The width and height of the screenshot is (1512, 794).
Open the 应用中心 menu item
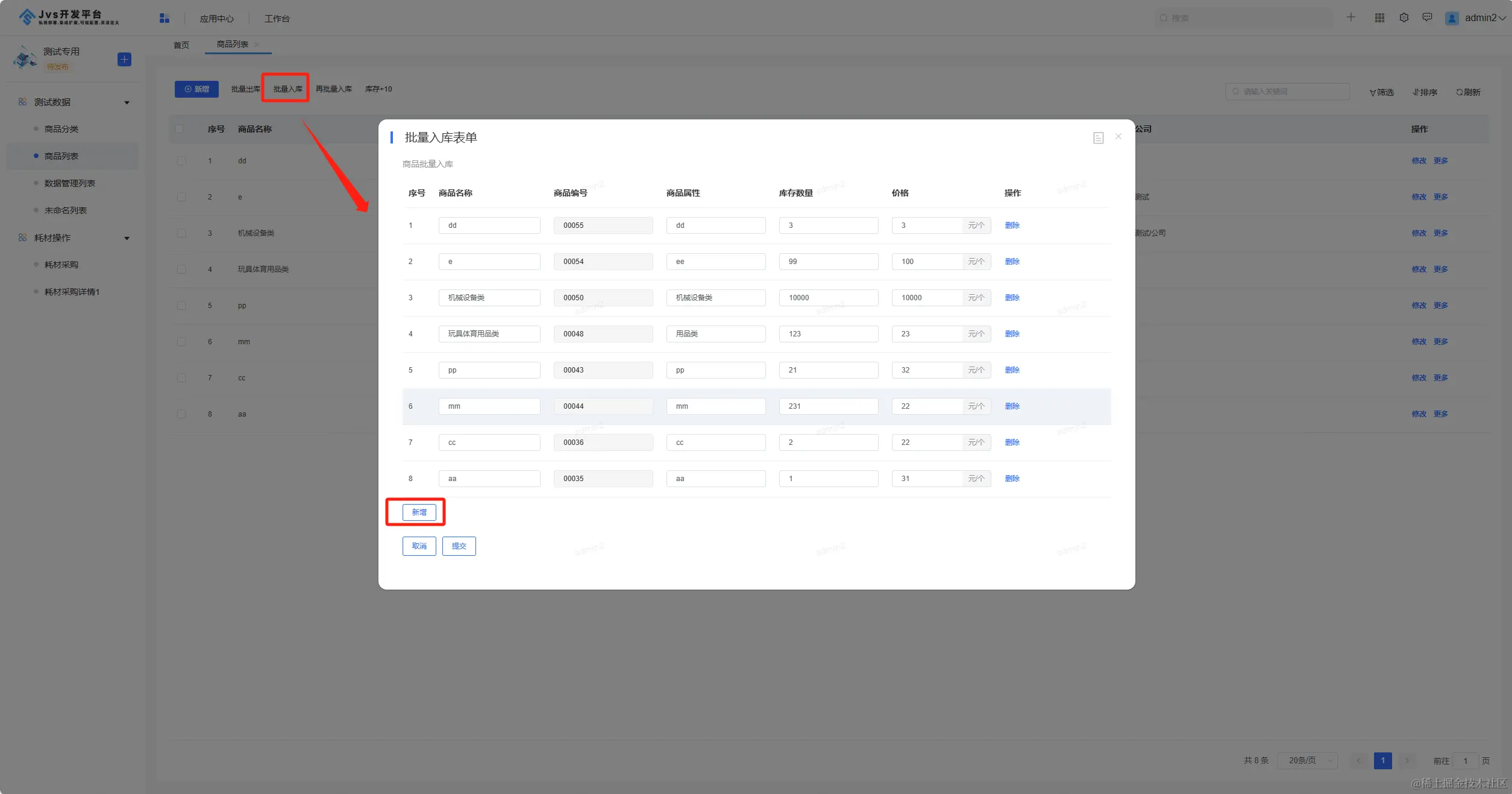coord(216,19)
